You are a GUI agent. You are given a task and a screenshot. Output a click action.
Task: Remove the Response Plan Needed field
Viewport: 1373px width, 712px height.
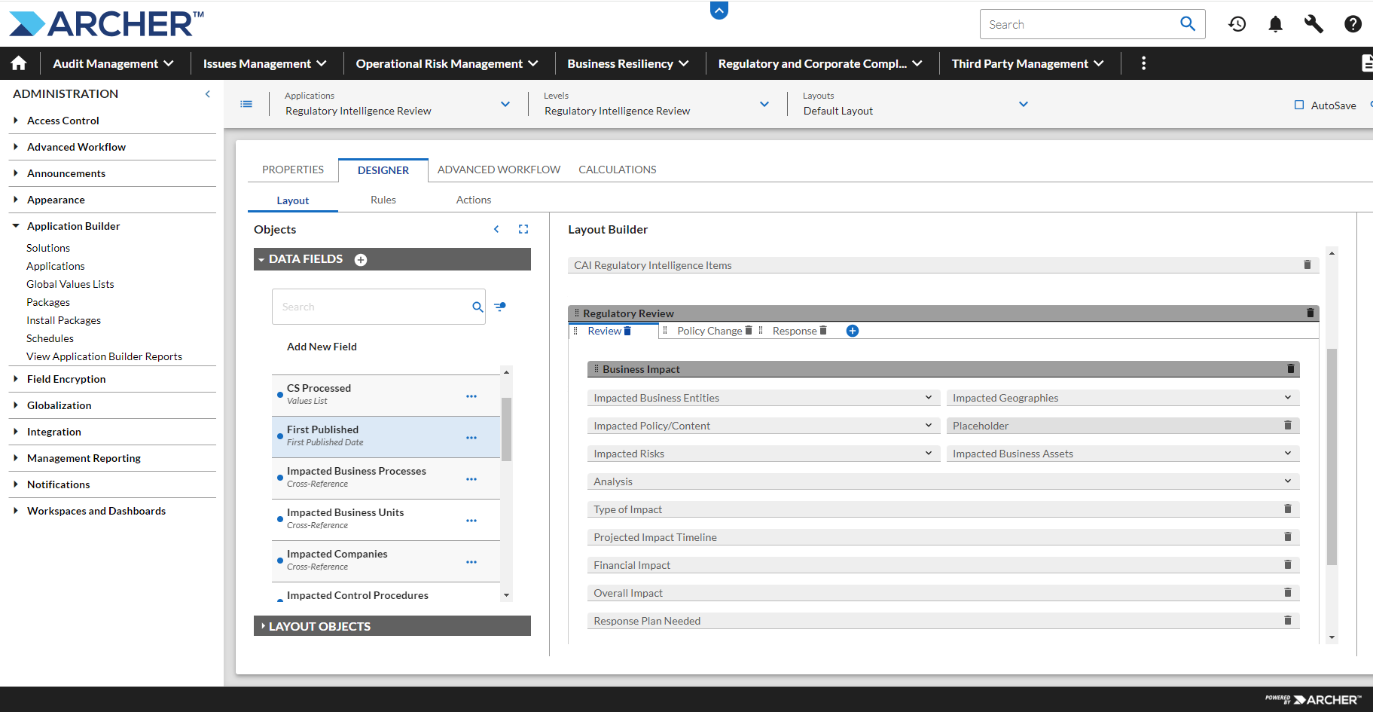coord(1288,621)
